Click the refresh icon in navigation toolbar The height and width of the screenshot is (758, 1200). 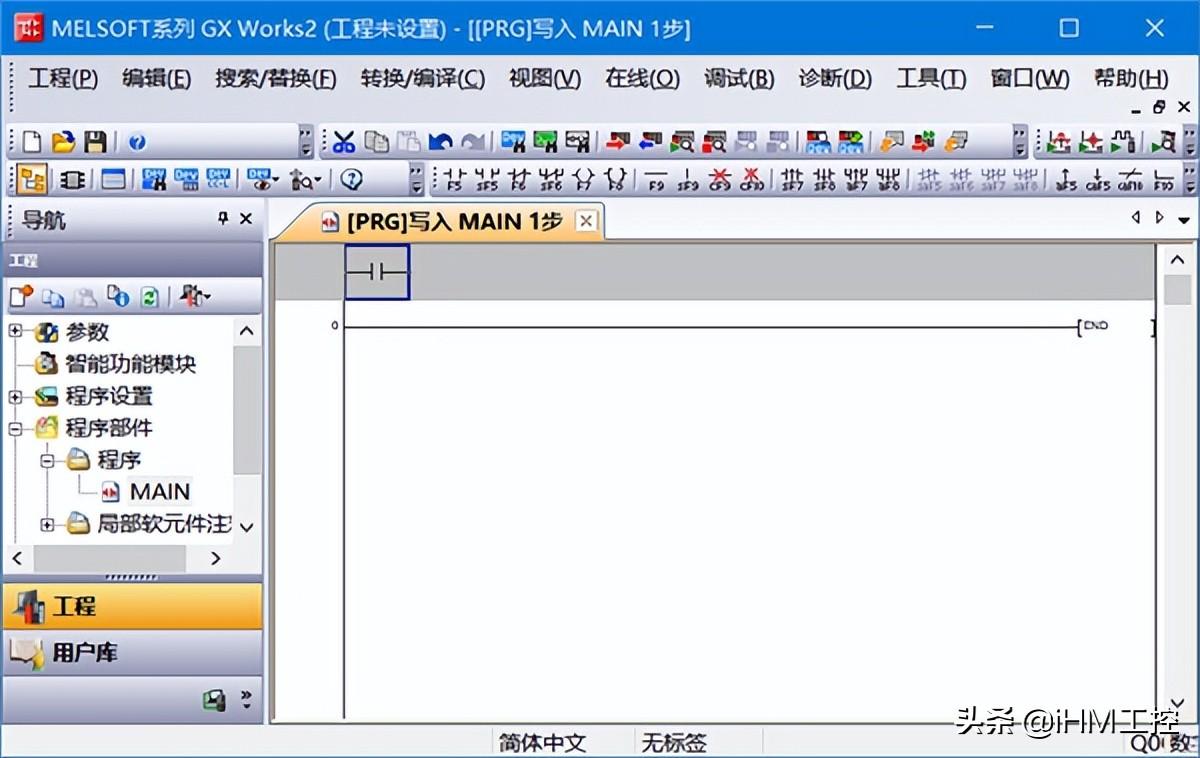point(150,296)
